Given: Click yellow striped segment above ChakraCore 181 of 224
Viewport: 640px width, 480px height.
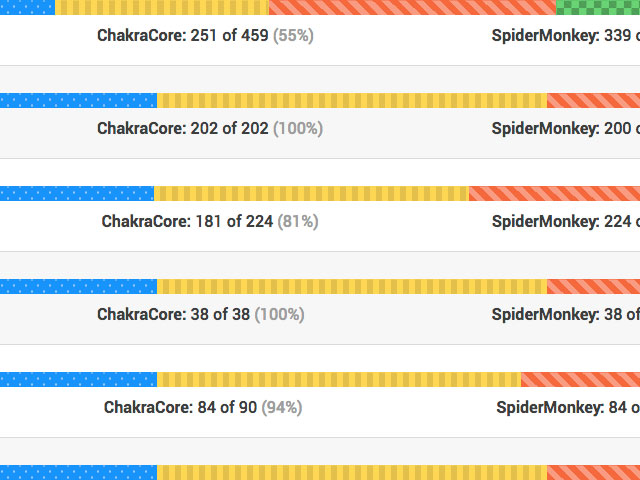Looking at the screenshot, I should (311, 193).
